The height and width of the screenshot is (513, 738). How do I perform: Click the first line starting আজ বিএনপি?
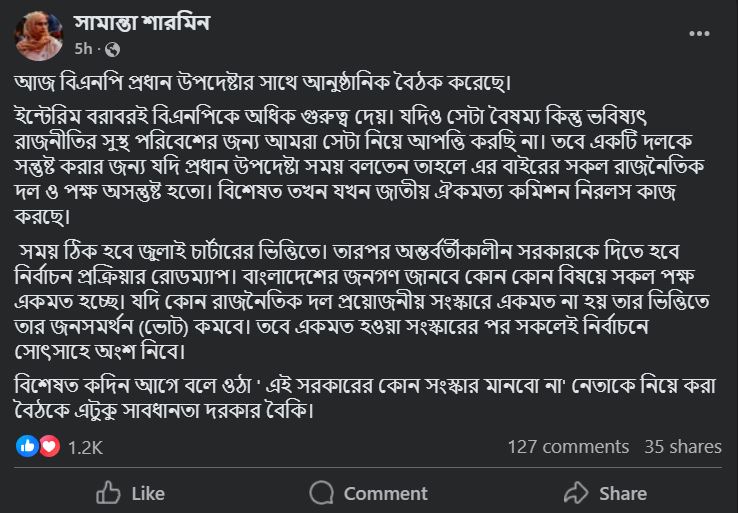263,83
